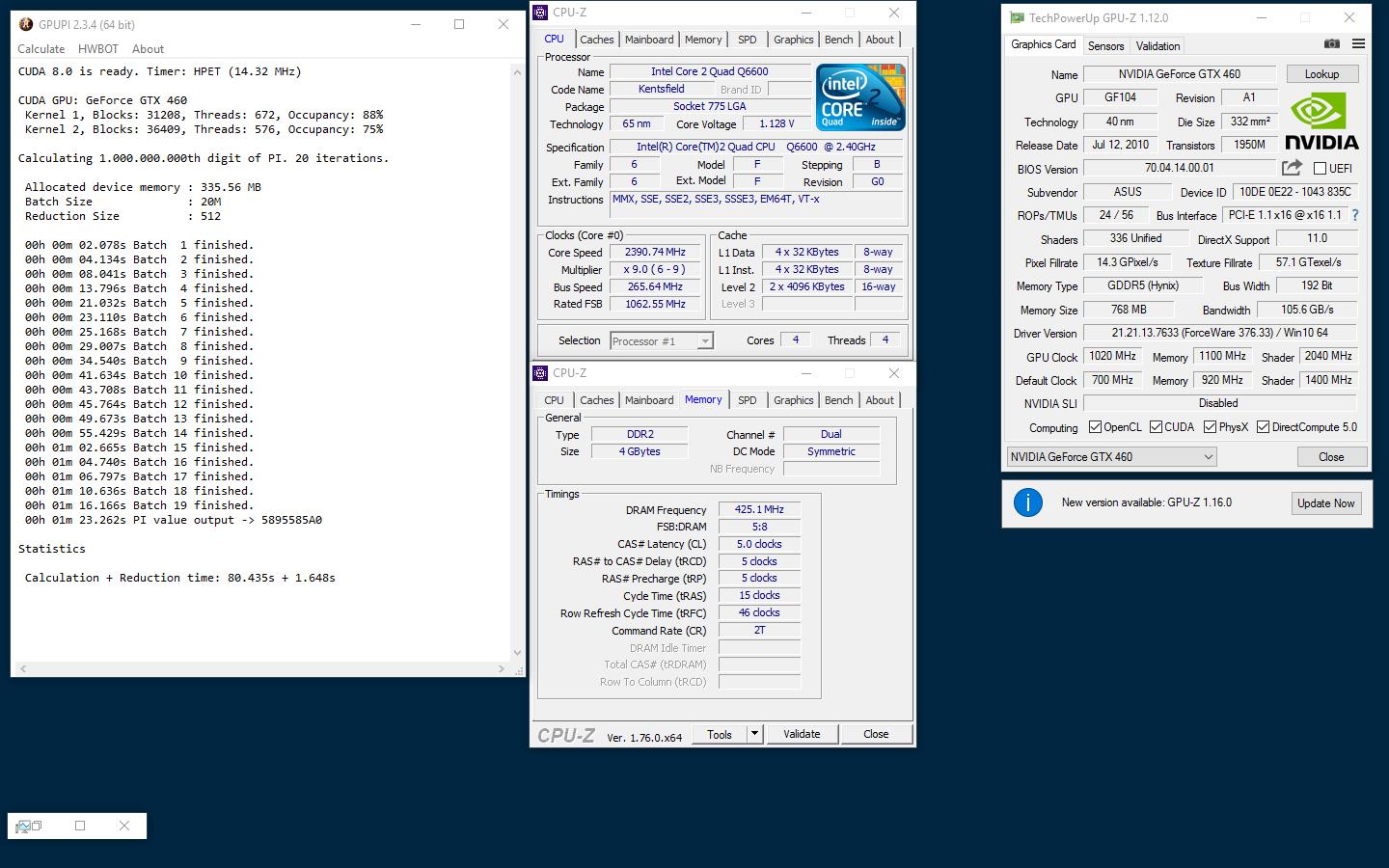Image resolution: width=1389 pixels, height=868 pixels.
Task: Click the Core Speed value 2390.74 MHz
Action: (655, 252)
